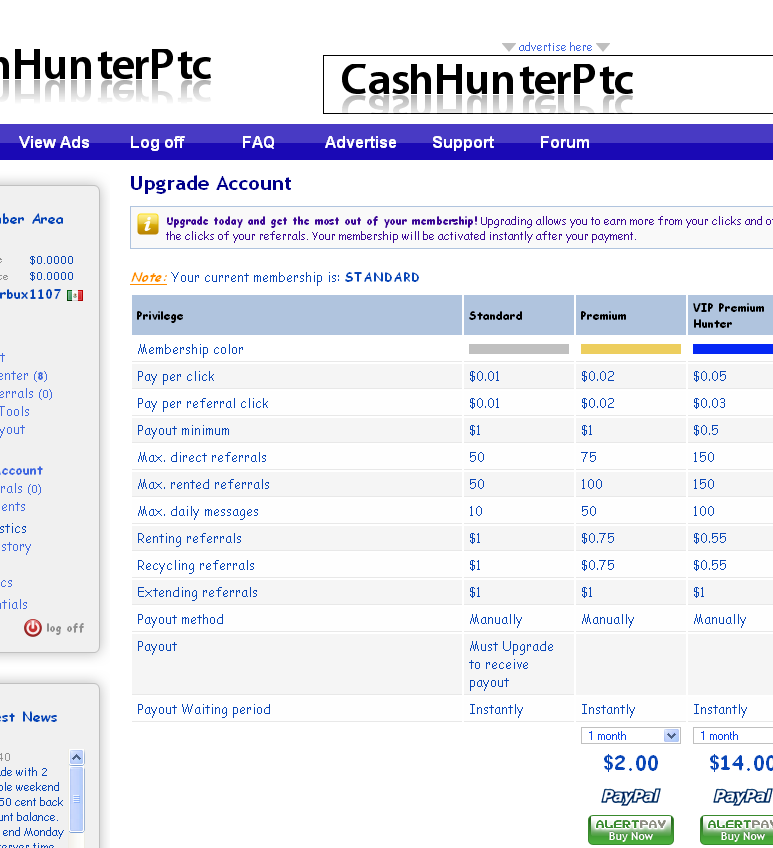This screenshot has height=848, width=773.
Task: Click VIP $0.05 pay per click value
Action: (x=710, y=376)
